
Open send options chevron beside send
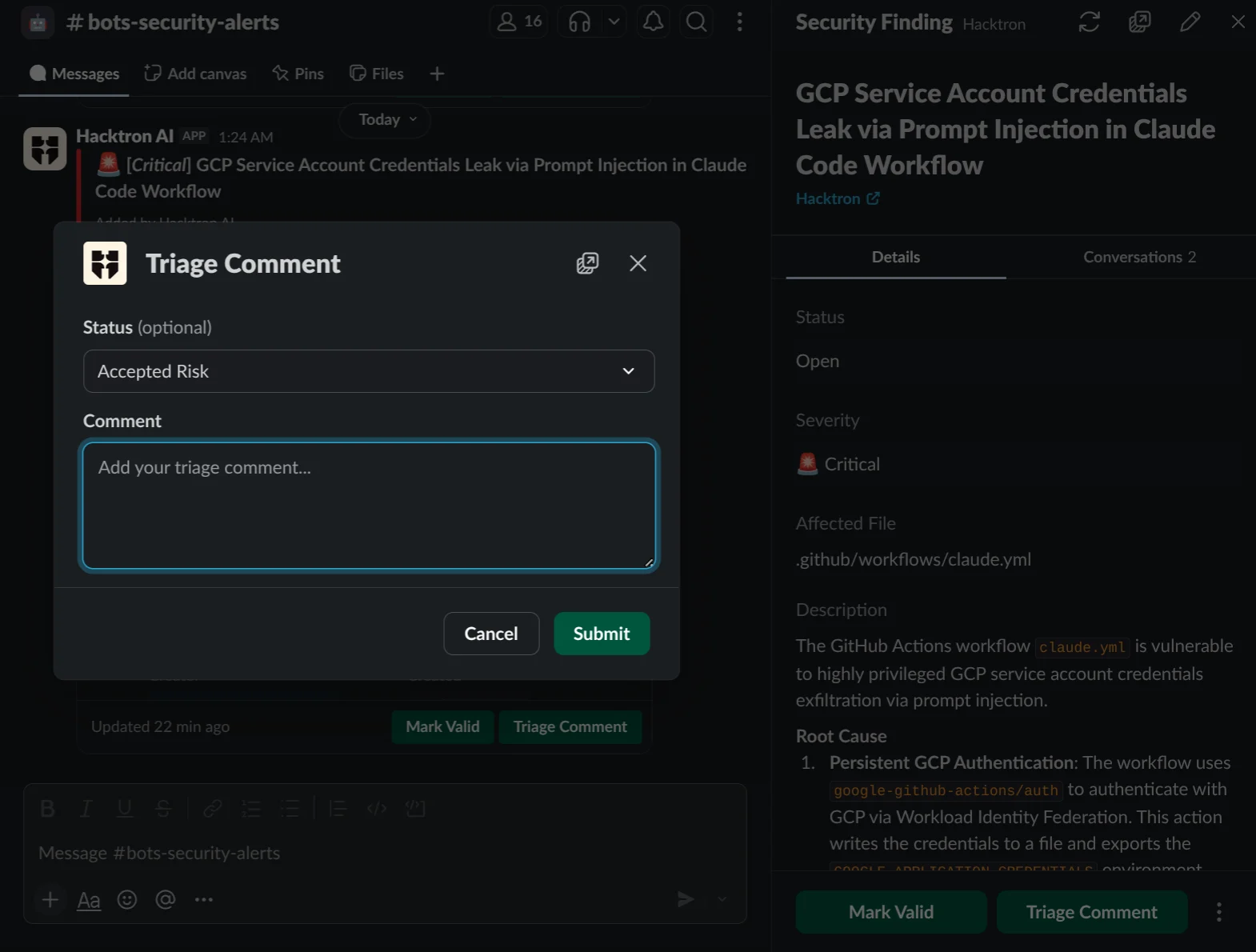tap(722, 899)
